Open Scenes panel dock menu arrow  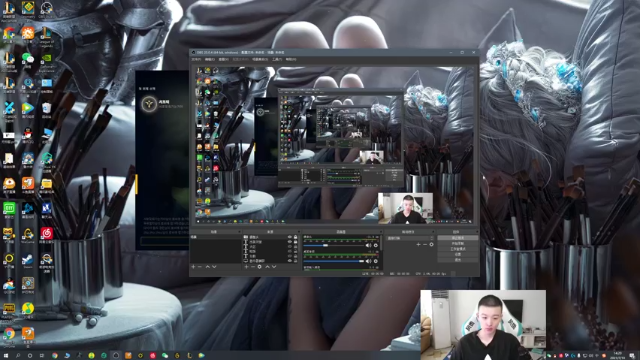pyautogui.click(x=240, y=232)
